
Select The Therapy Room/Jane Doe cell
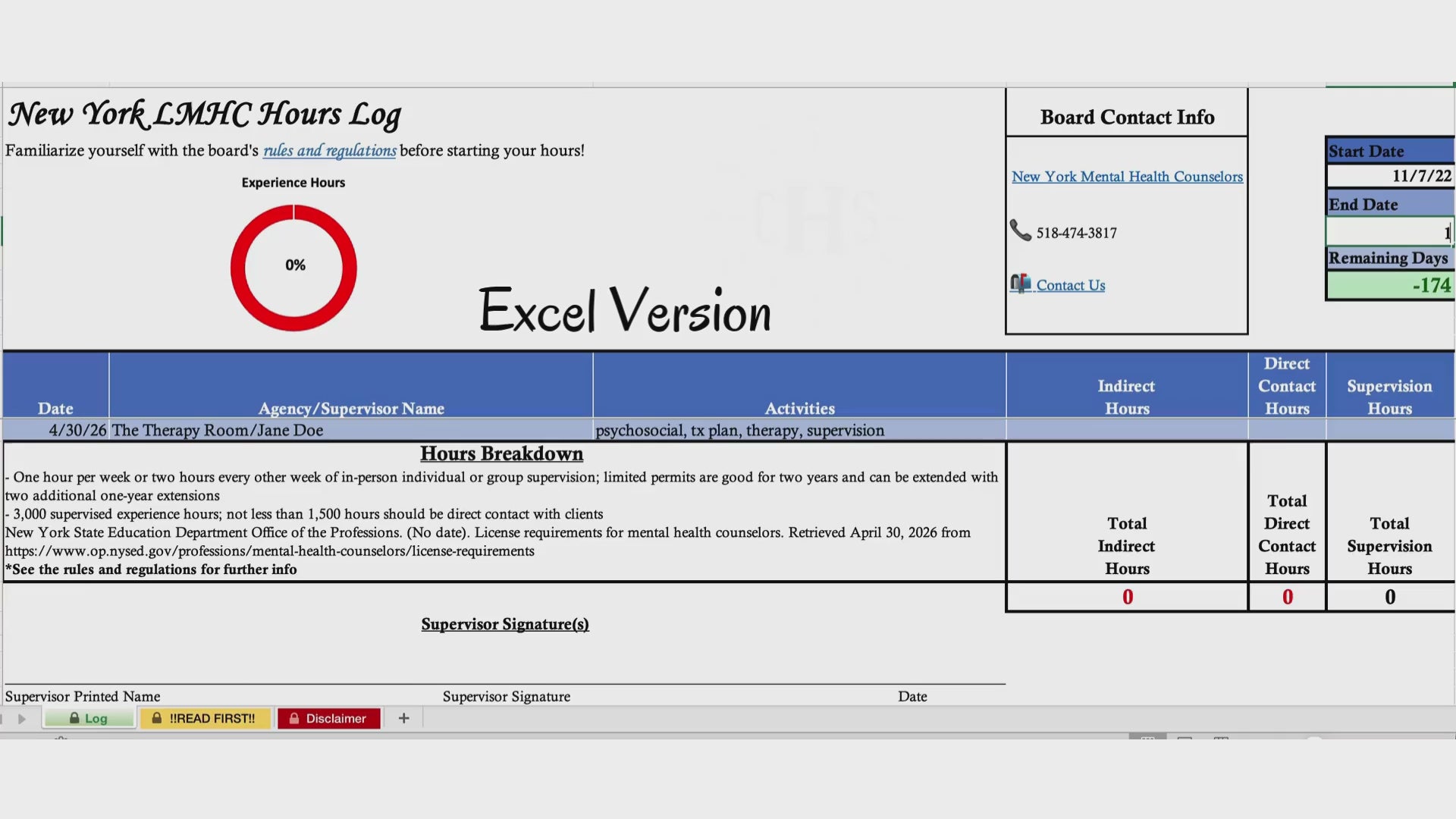click(x=351, y=430)
